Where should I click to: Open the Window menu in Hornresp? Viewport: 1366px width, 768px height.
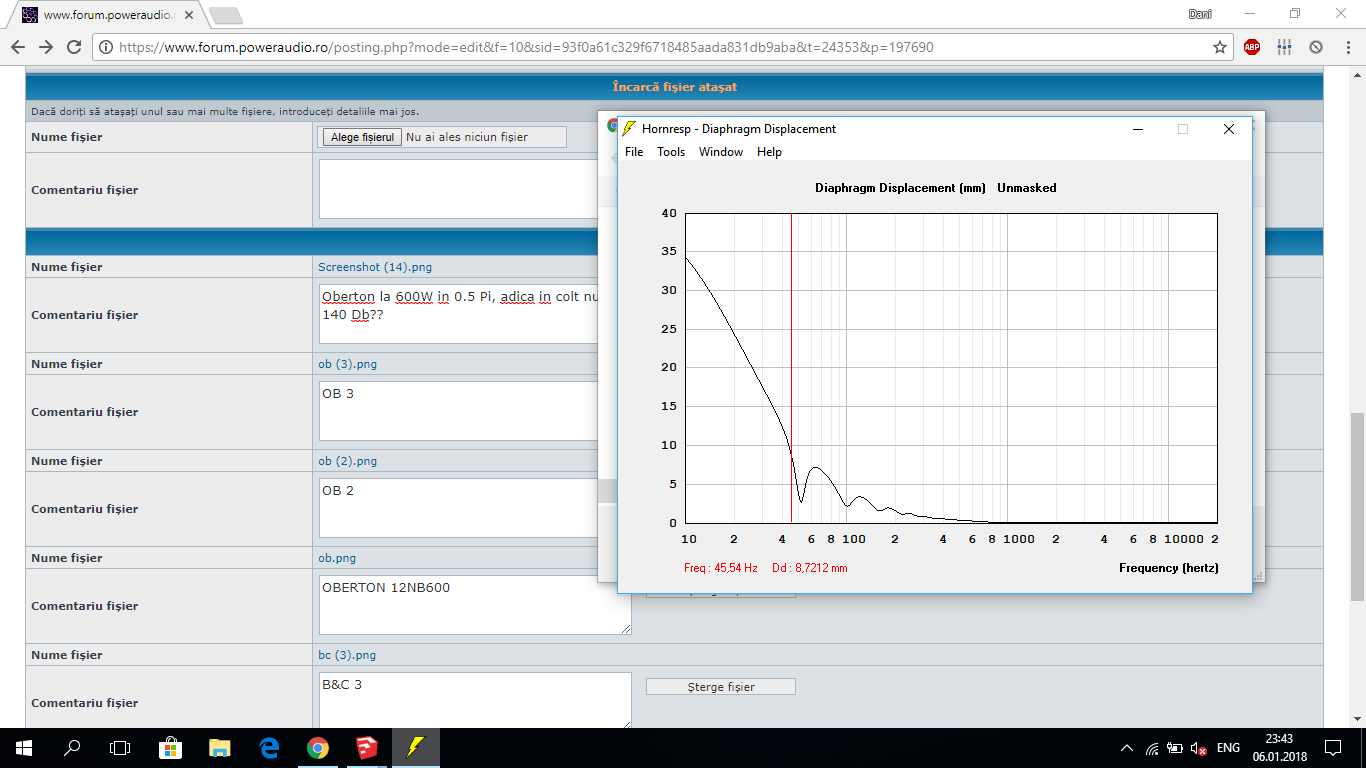point(721,152)
